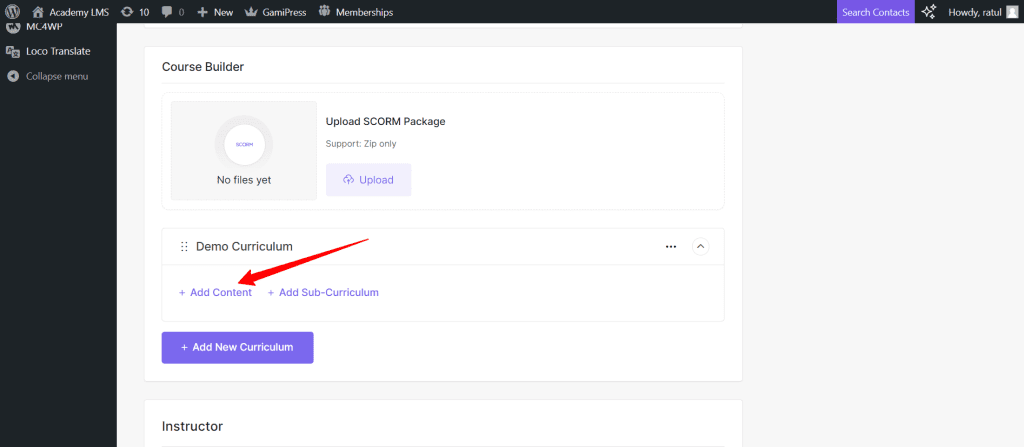This screenshot has width=1024, height=447.
Task: Open the New content menu
Action: (x=214, y=12)
